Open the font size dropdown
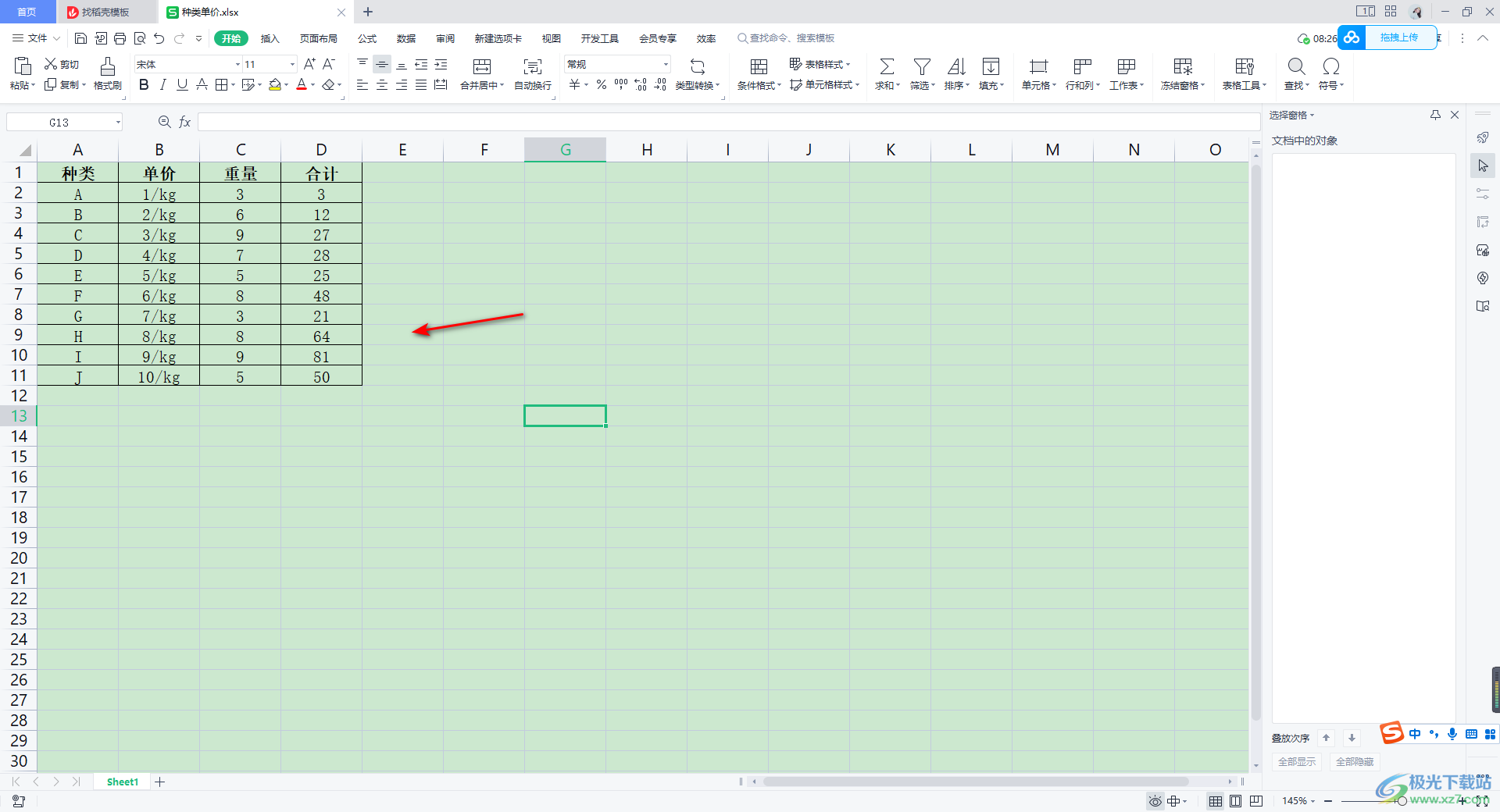This screenshot has height=812, width=1500. (292, 64)
